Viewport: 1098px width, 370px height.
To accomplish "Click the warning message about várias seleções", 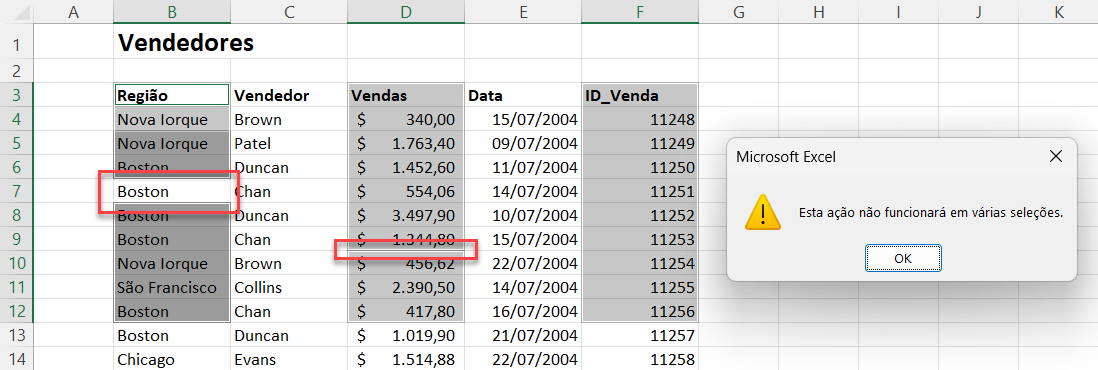I will 931,212.
